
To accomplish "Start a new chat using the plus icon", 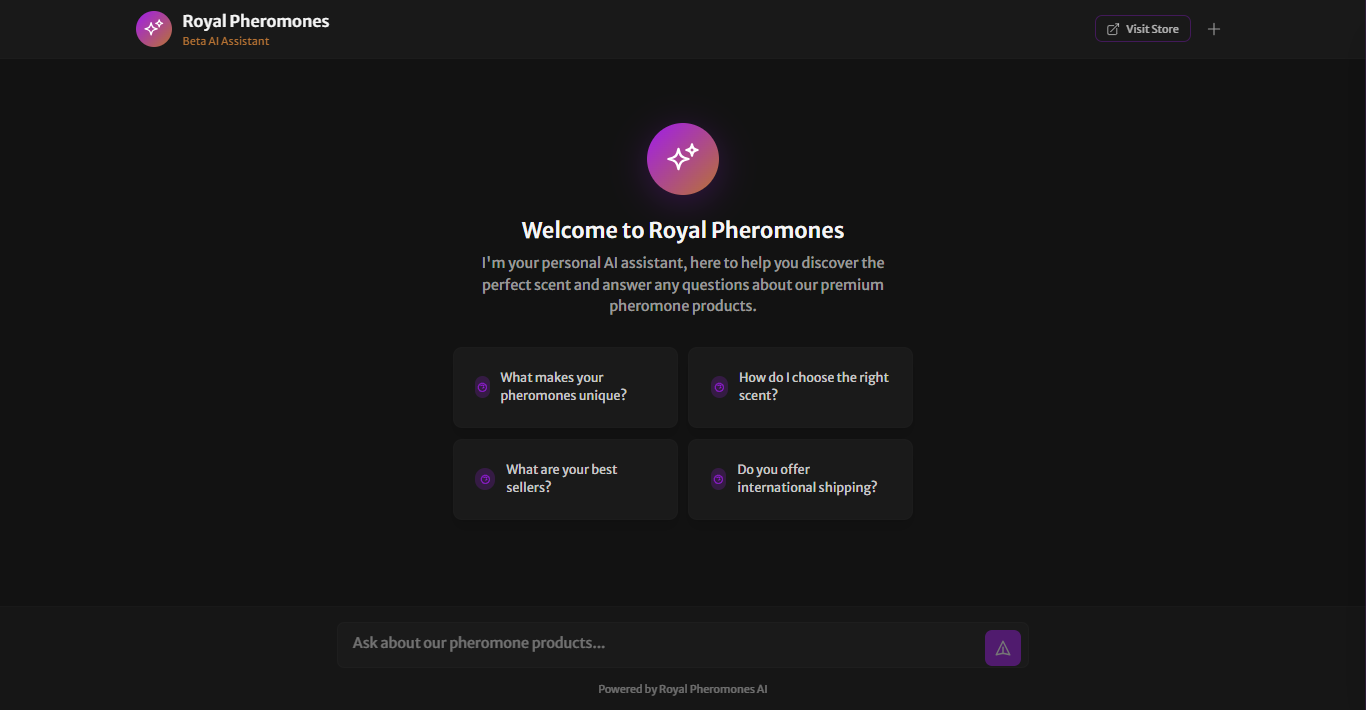I will [1214, 28].
